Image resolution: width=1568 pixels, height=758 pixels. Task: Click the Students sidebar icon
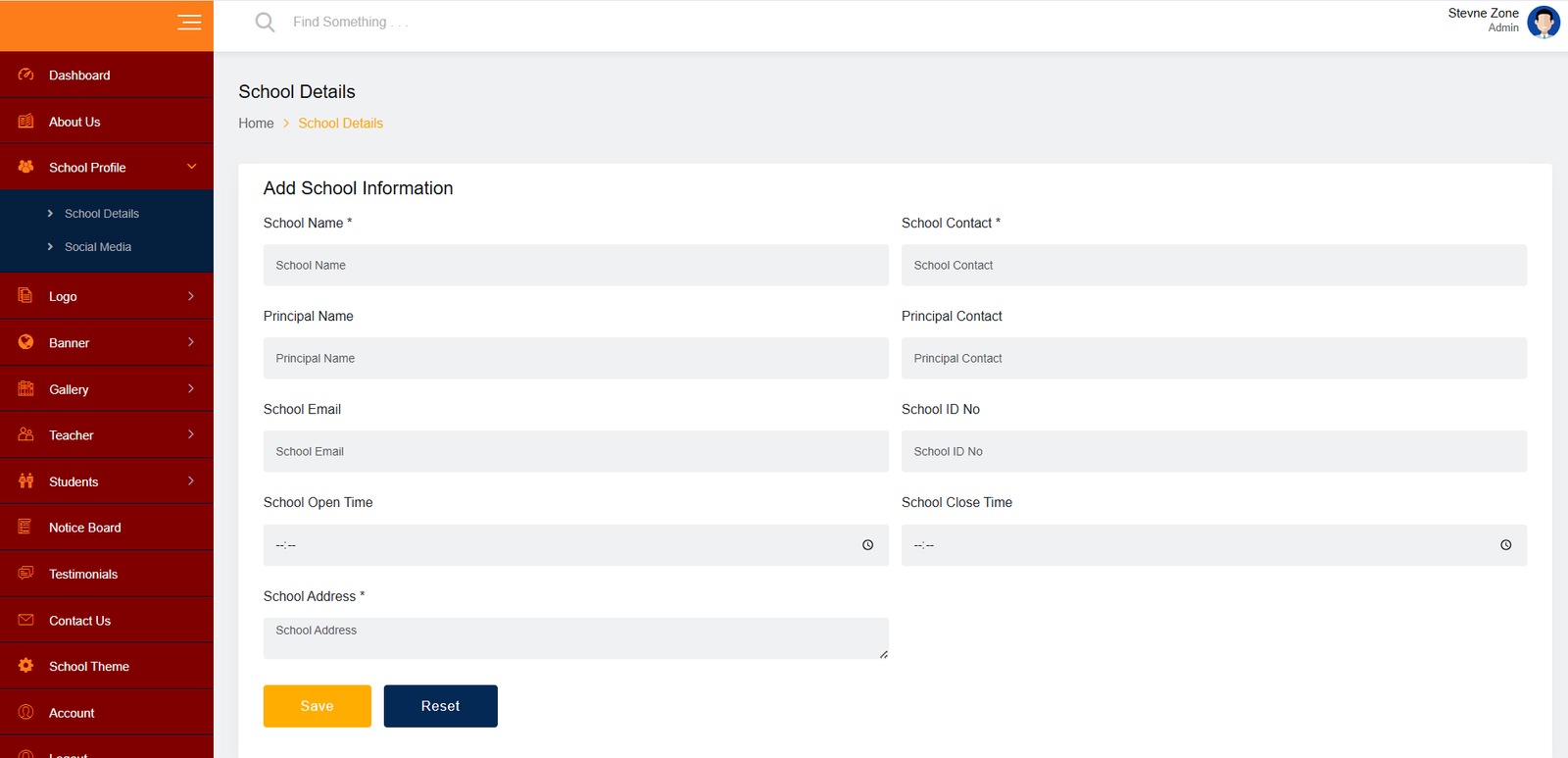26,481
